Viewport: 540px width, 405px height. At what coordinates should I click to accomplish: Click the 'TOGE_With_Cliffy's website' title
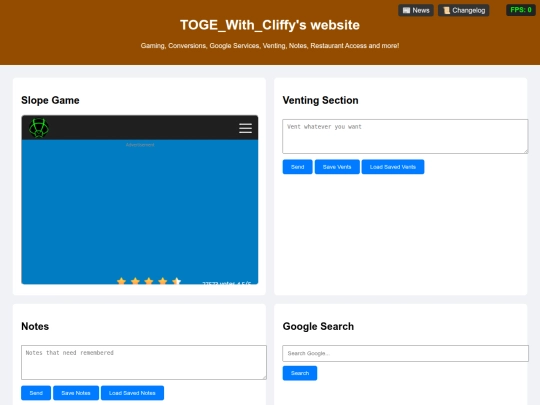tap(270, 25)
